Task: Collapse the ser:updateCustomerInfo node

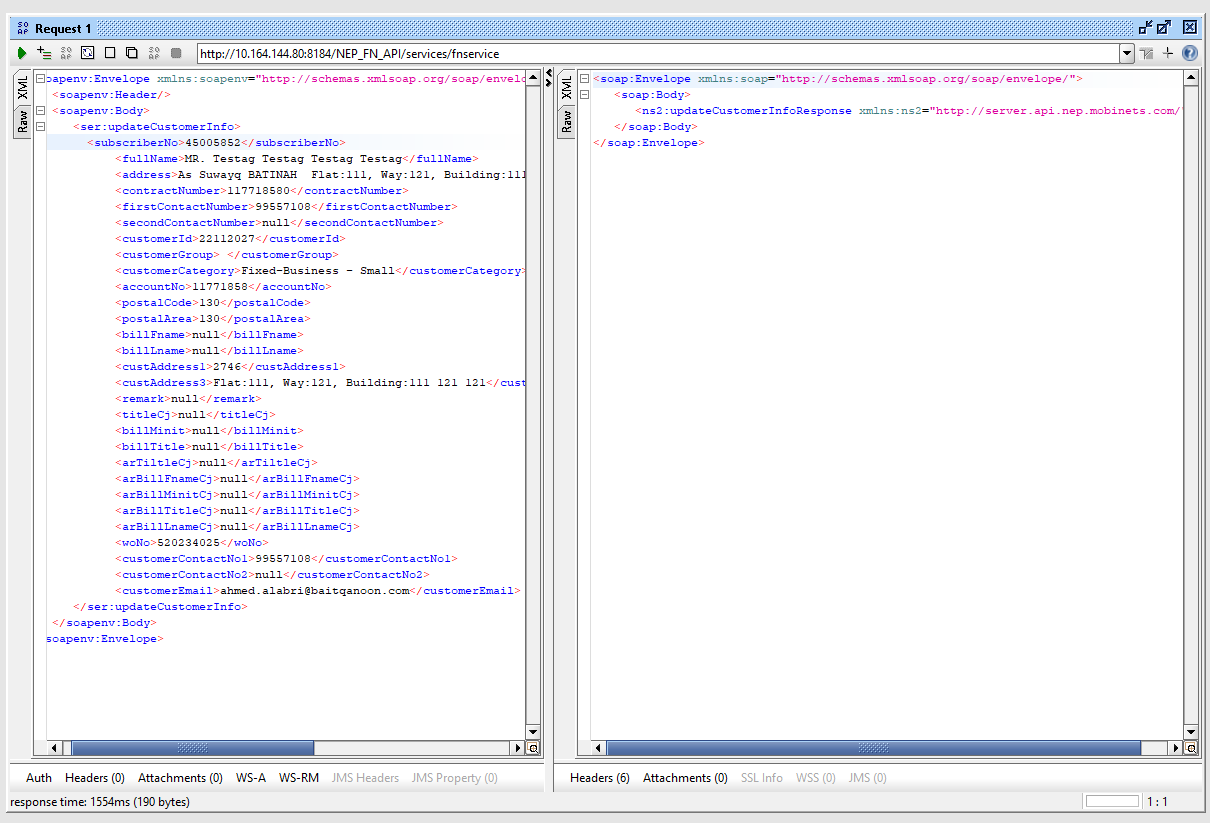Action: (40, 127)
